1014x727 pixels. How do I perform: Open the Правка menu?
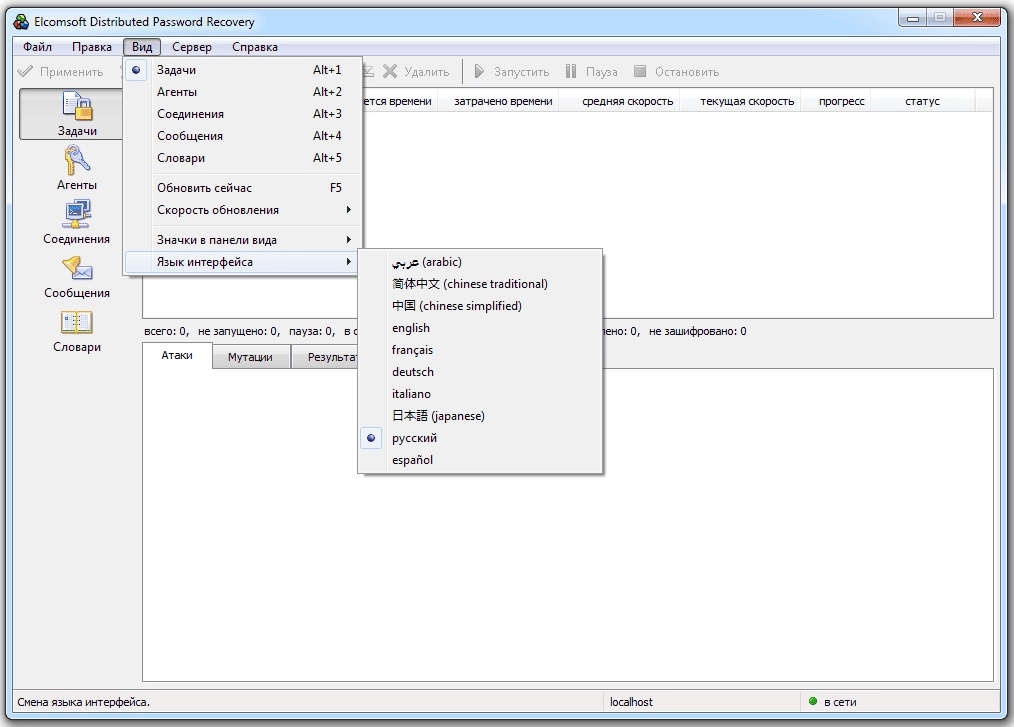(92, 47)
